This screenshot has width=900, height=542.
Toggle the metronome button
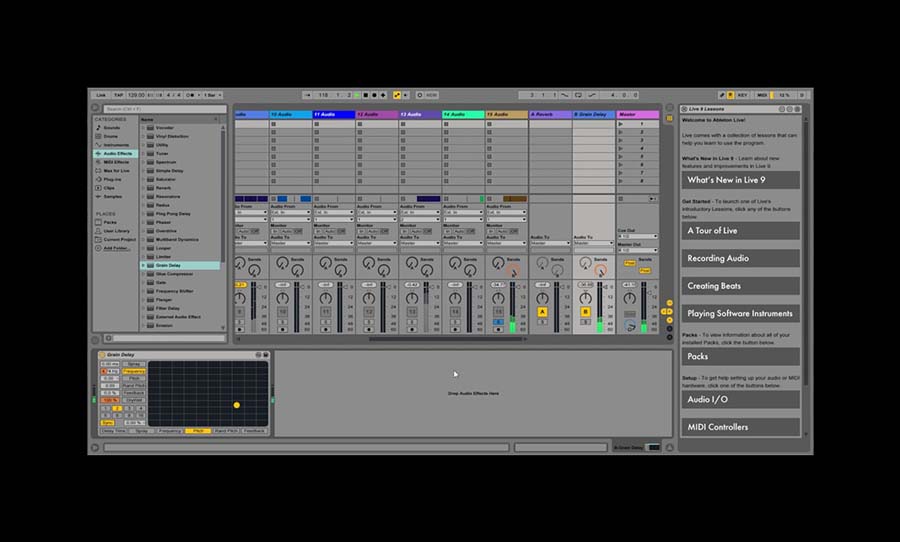click(x=191, y=95)
